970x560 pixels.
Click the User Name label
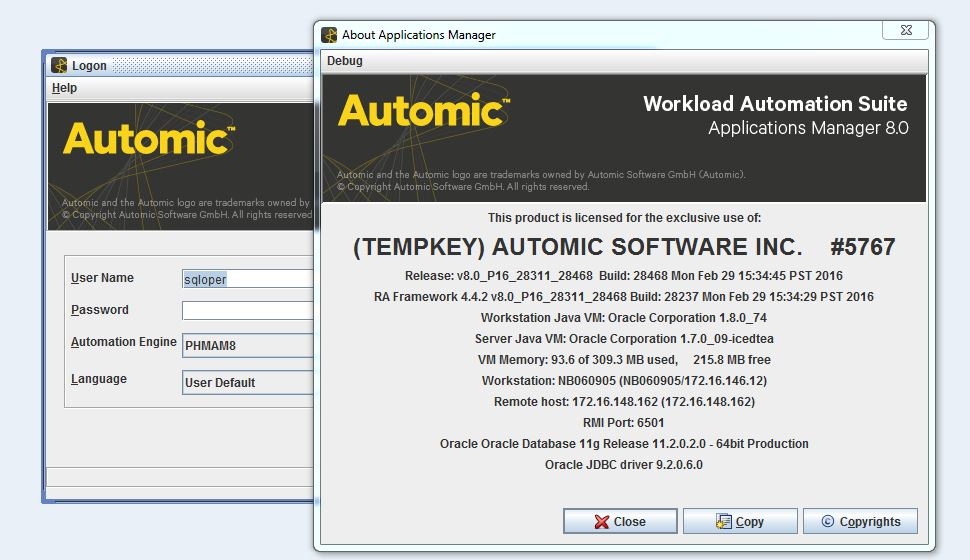102,278
